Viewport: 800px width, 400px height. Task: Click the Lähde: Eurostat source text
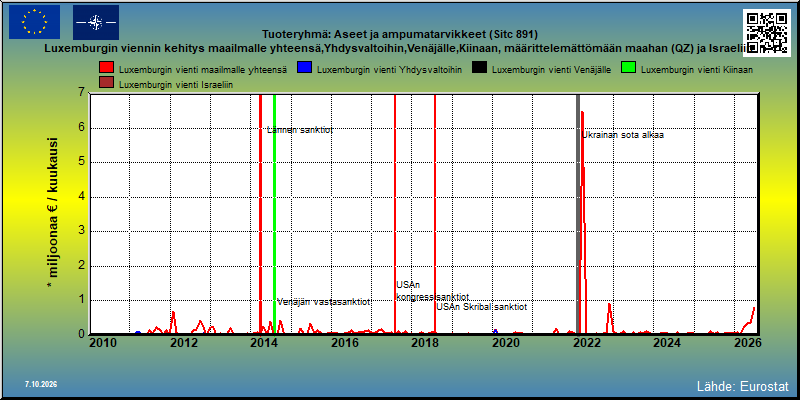[x=743, y=385]
